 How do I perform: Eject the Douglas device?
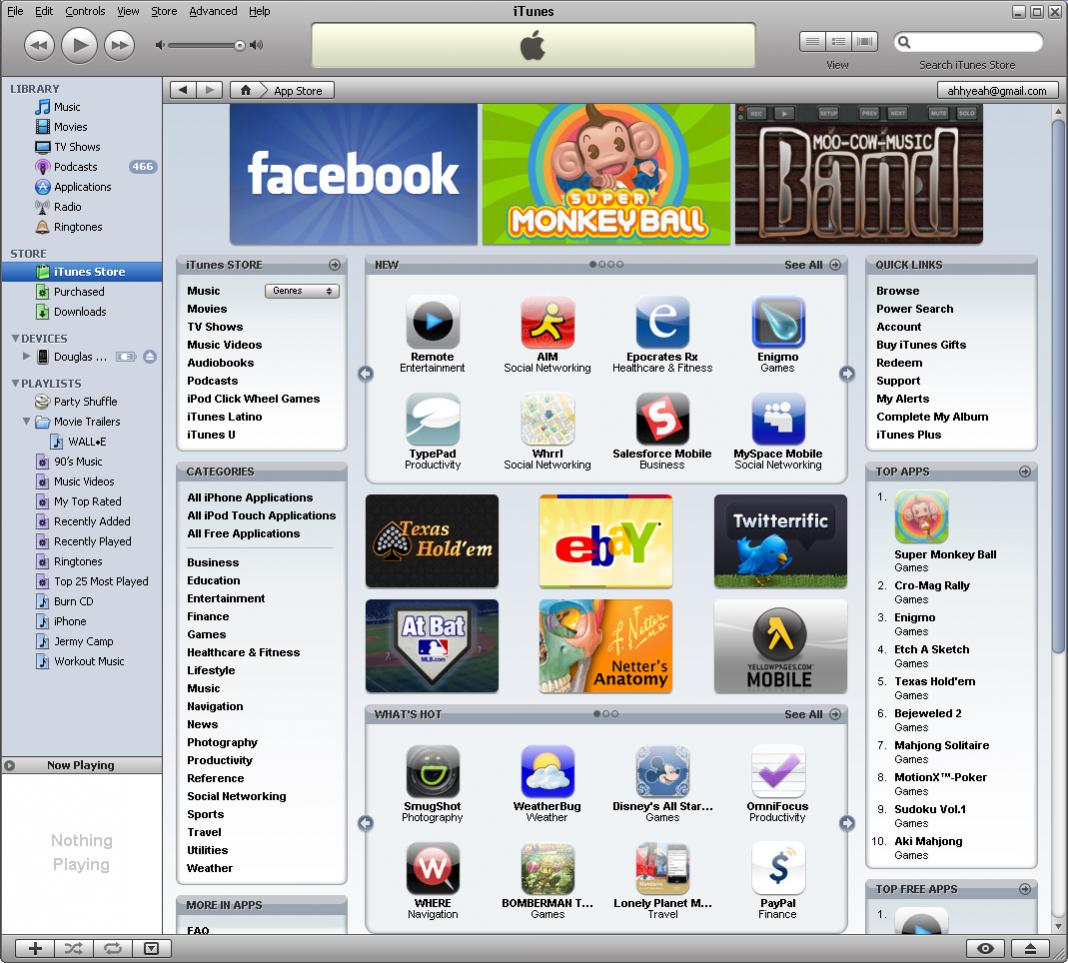point(150,356)
